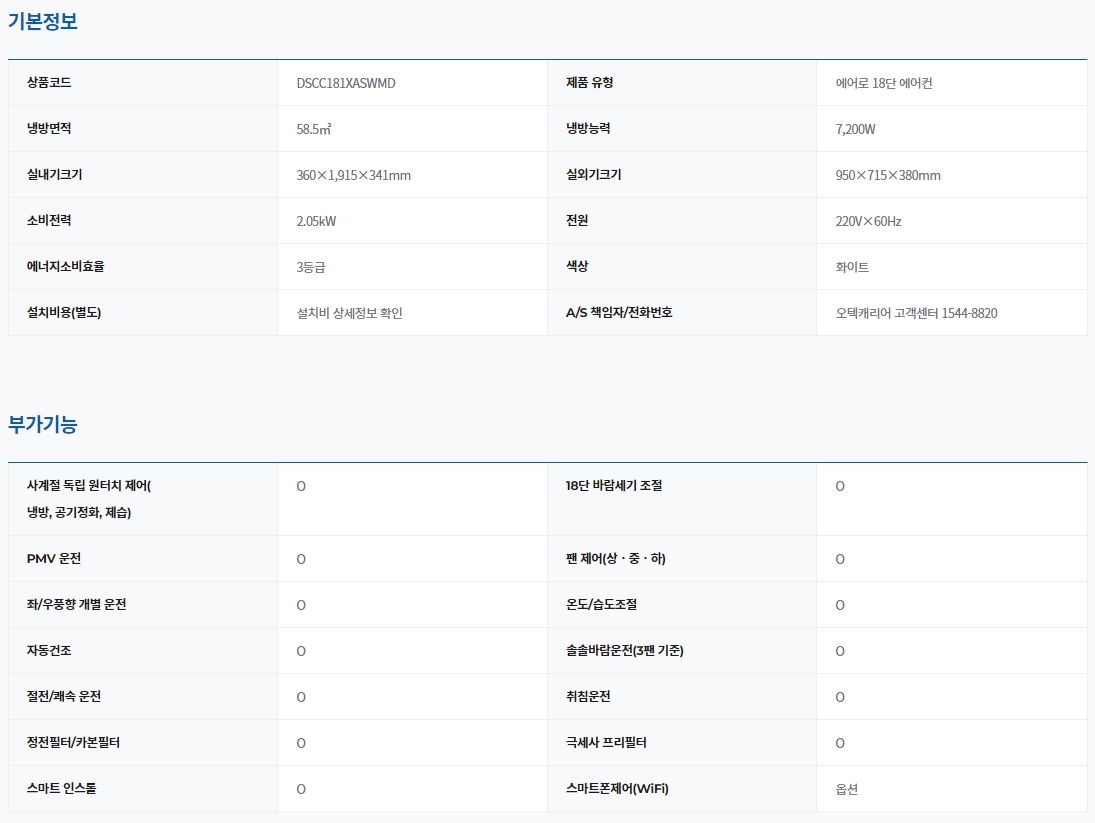Click the 정전필터/카본필터 feature label

(x=74, y=742)
